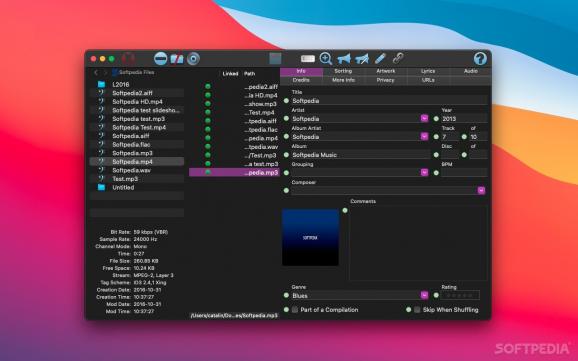
Task: Toggle the green dot beside Album Artist
Action: (x=286, y=137)
